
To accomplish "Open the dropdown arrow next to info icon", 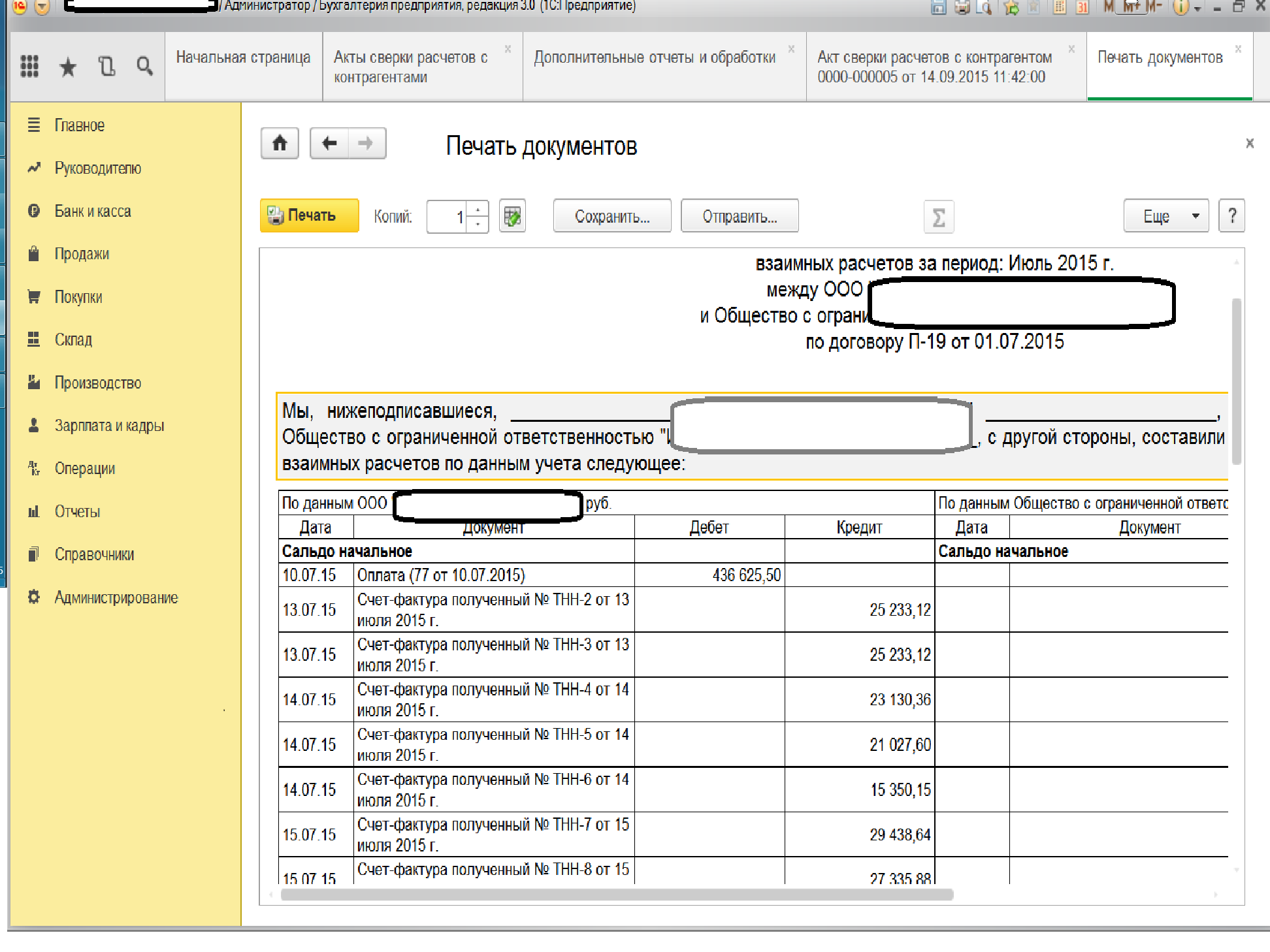I will click(x=1197, y=9).
